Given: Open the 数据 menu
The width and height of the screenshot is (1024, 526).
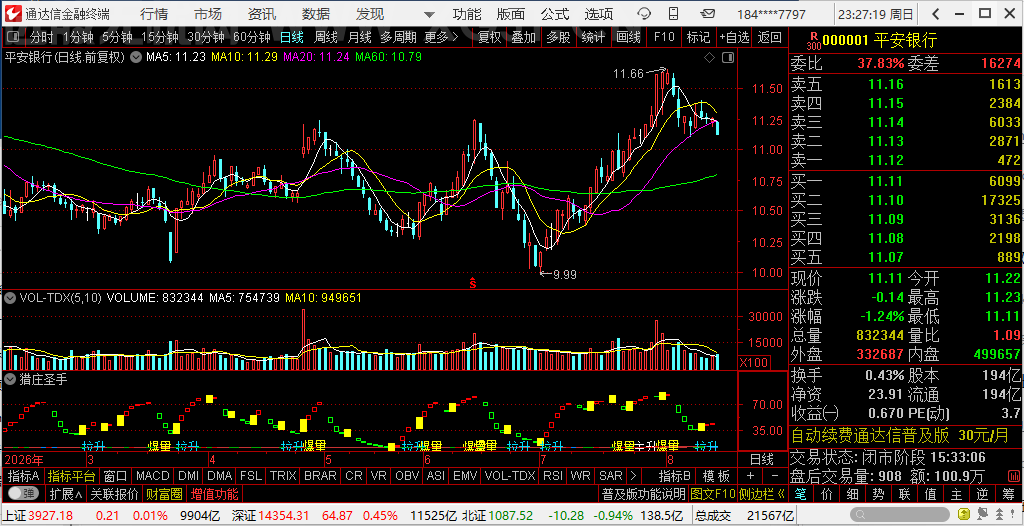Looking at the screenshot, I should click(315, 14).
